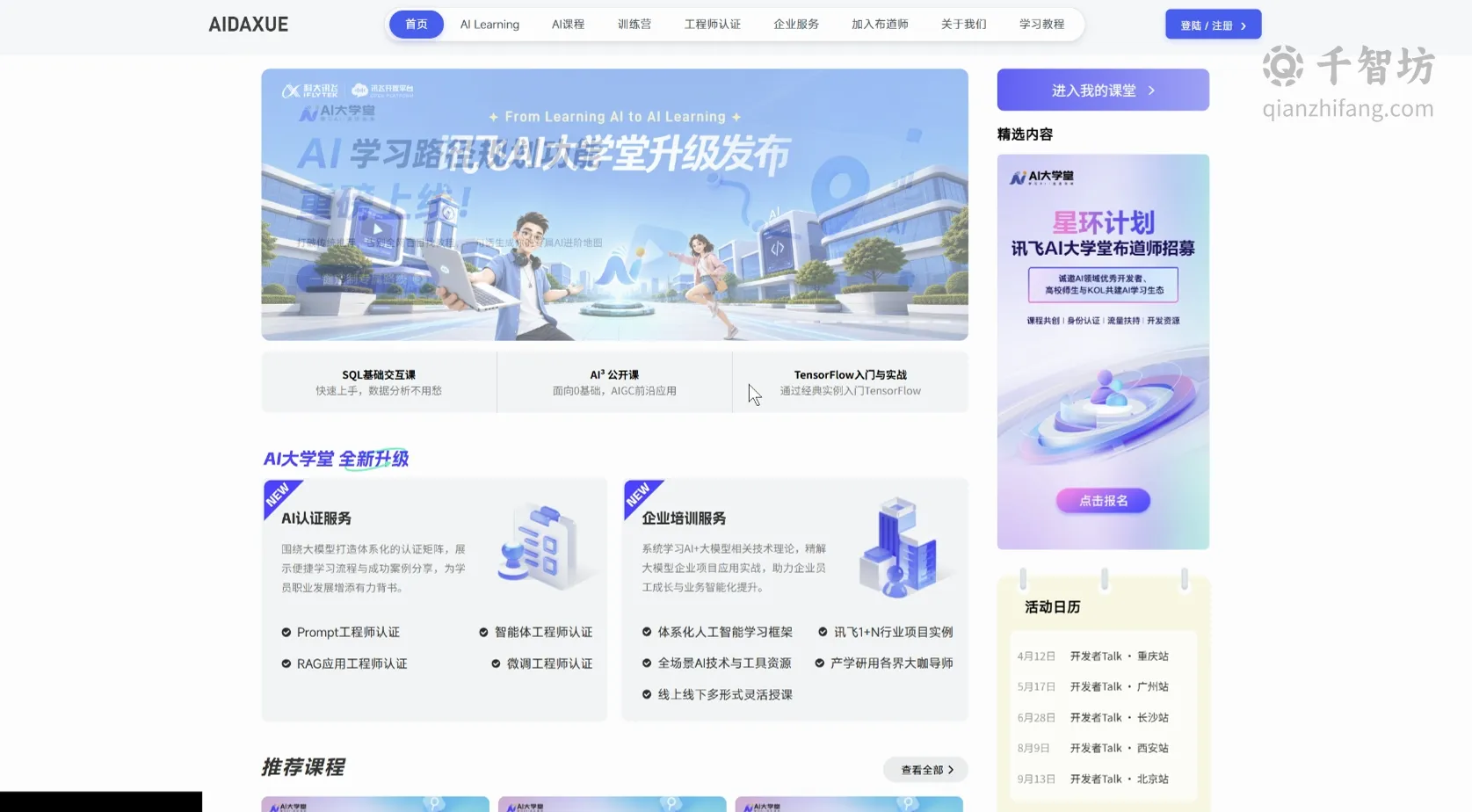
Task: Click check icon beside RAG应用工程师认证
Action: point(286,663)
